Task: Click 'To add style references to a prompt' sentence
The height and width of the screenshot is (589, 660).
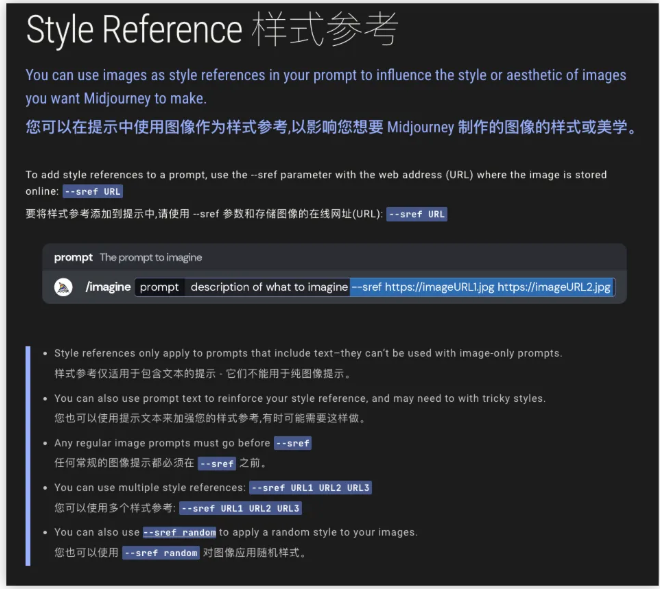Action: coord(316,183)
